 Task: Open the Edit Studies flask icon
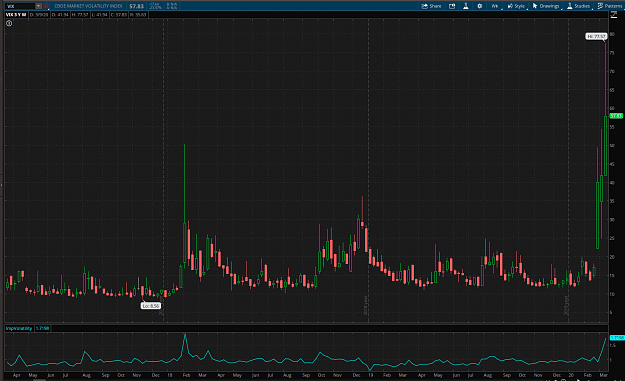[466, 6]
